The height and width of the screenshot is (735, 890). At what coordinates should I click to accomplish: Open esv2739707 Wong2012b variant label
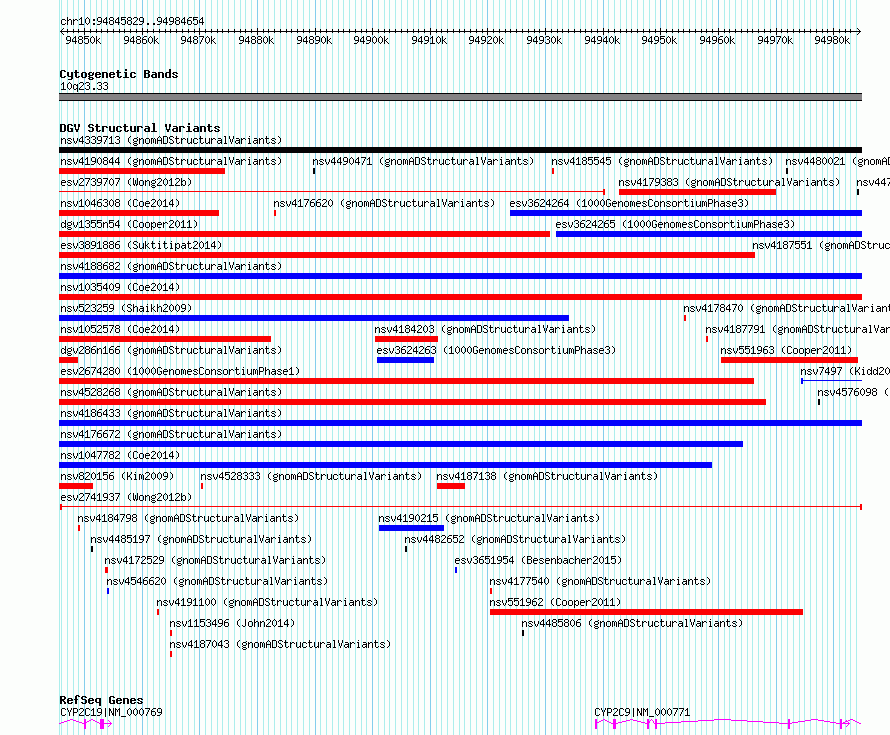126,182
